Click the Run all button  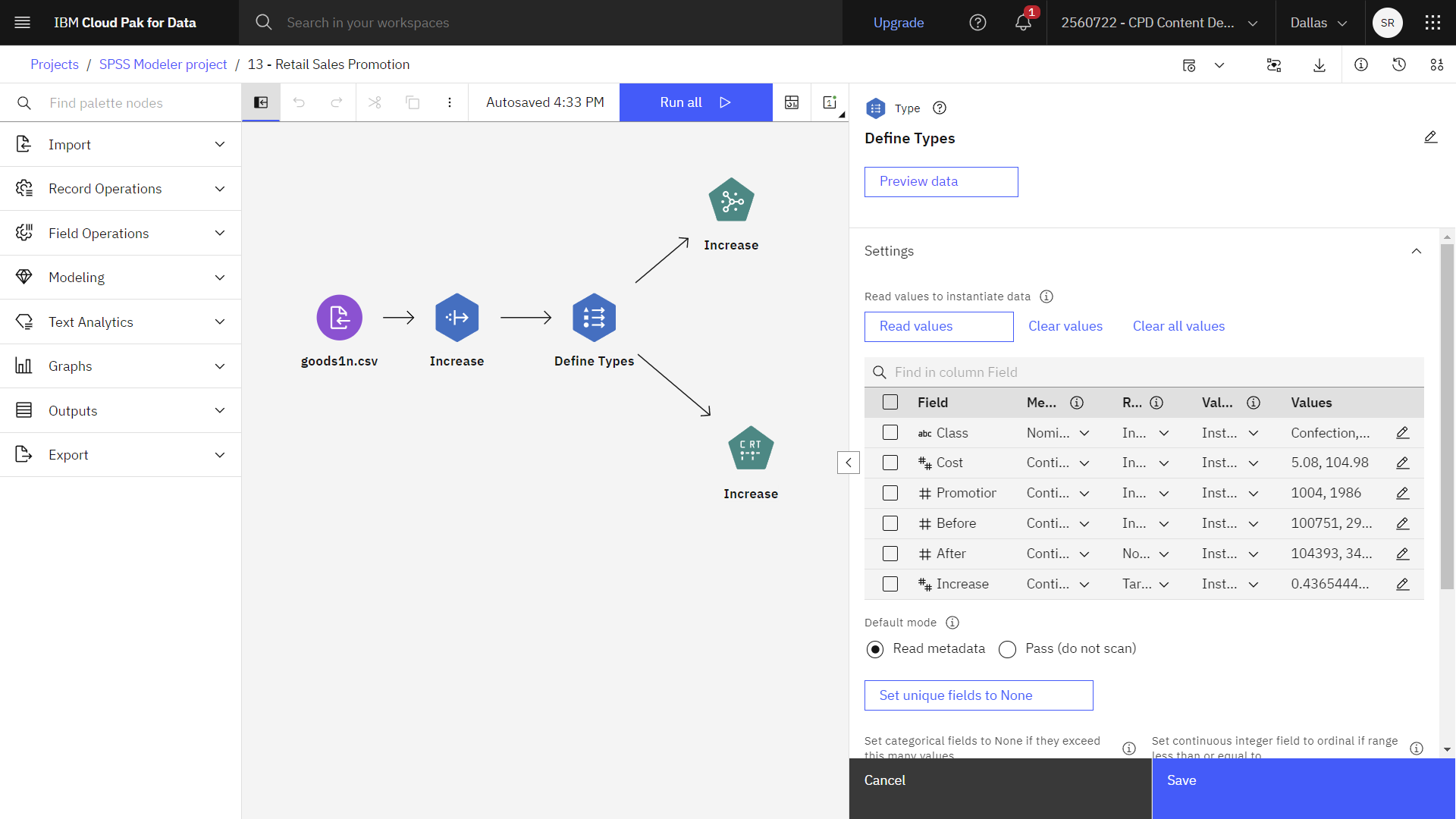[x=695, y=102]
